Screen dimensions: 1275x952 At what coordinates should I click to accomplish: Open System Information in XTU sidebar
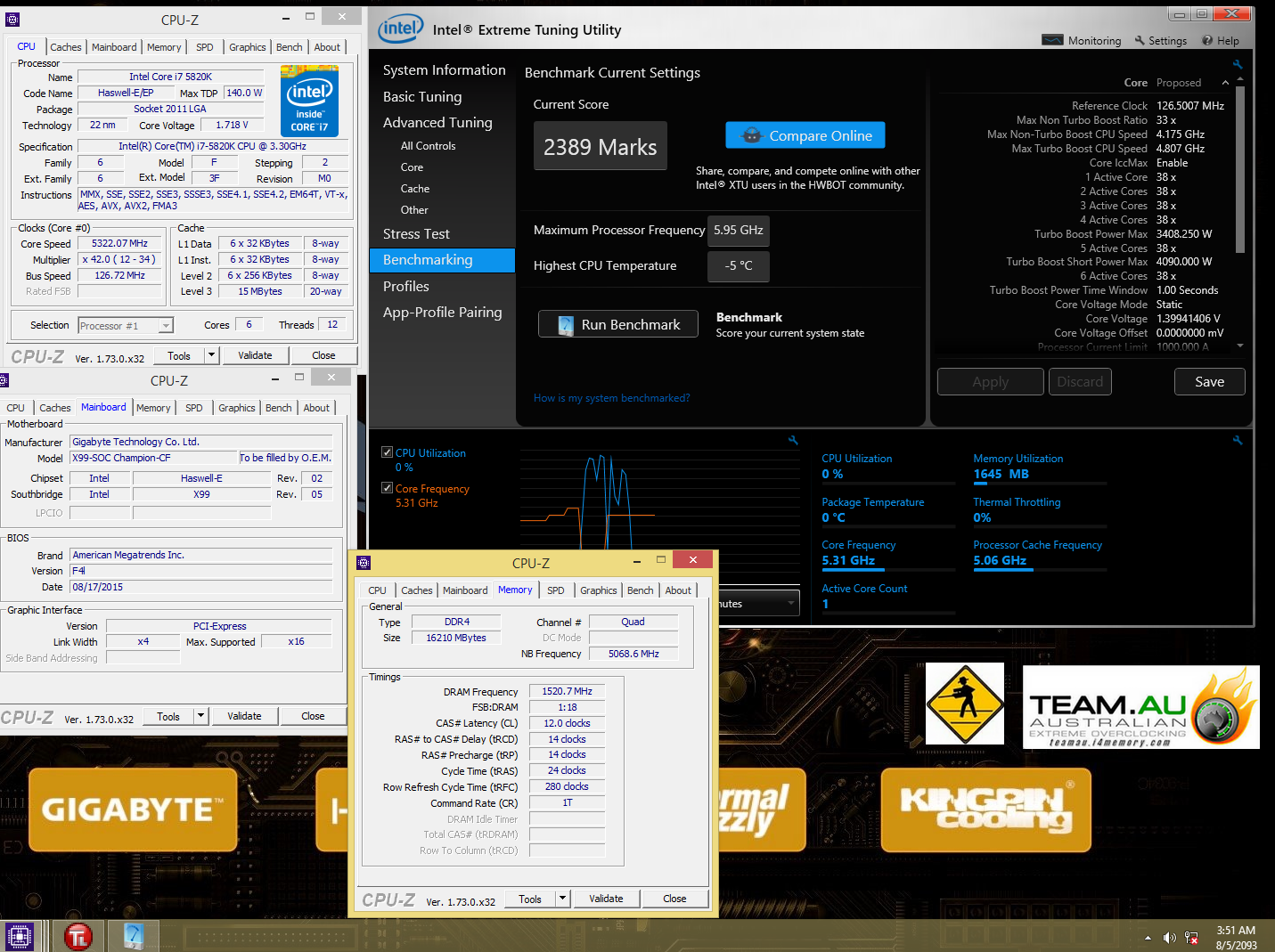[x=444, y=70]
